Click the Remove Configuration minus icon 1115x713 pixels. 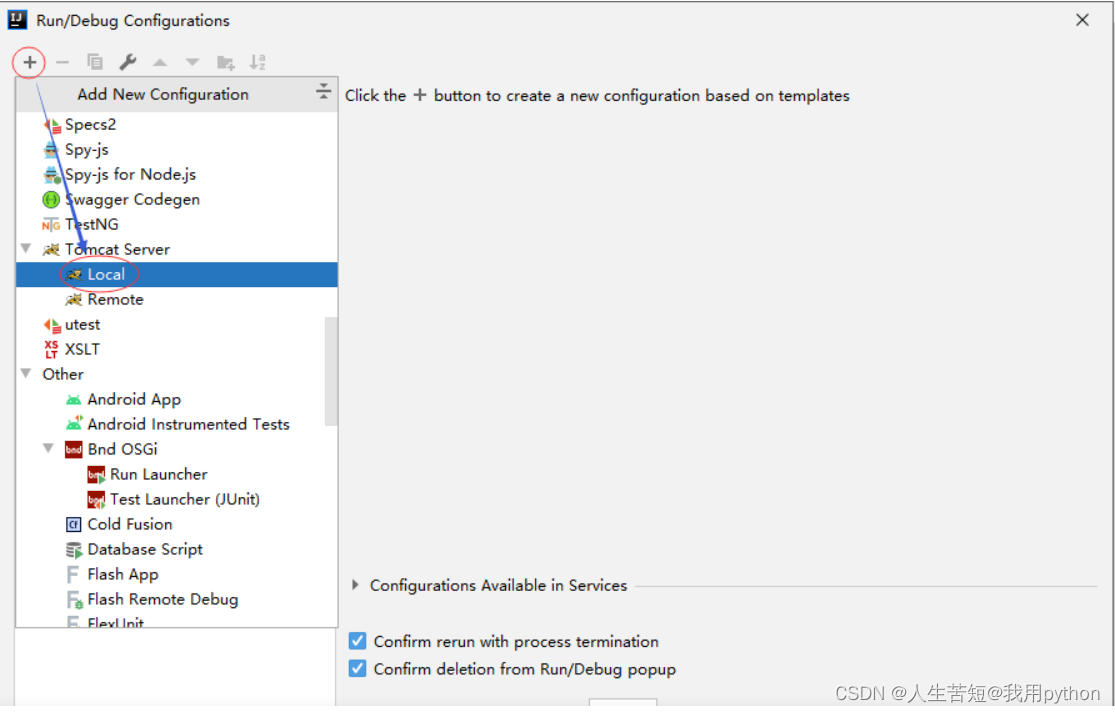[x=62, y=63]
